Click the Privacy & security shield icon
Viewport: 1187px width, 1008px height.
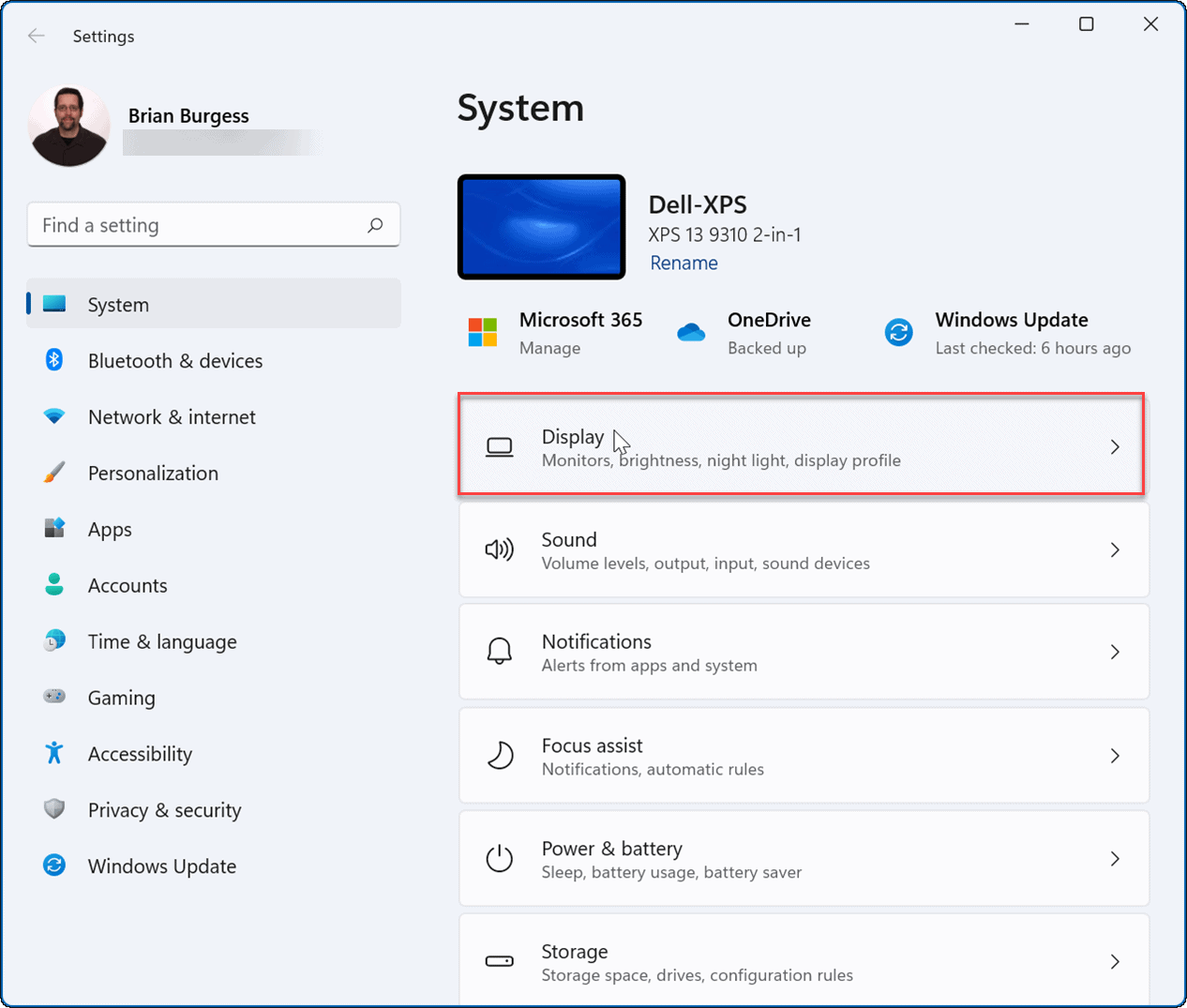[x=54, y=809]
